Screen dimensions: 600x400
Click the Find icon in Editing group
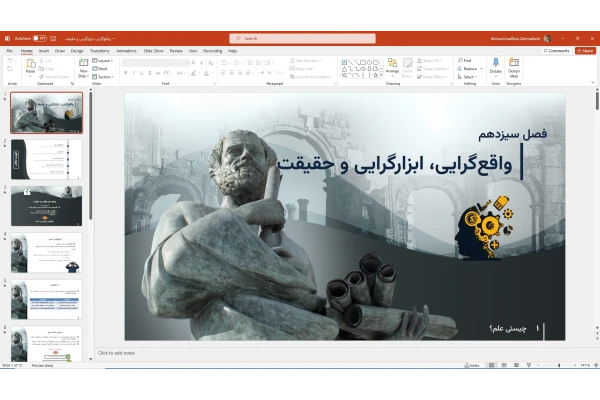pyautogui.click(x=466, y=60)
